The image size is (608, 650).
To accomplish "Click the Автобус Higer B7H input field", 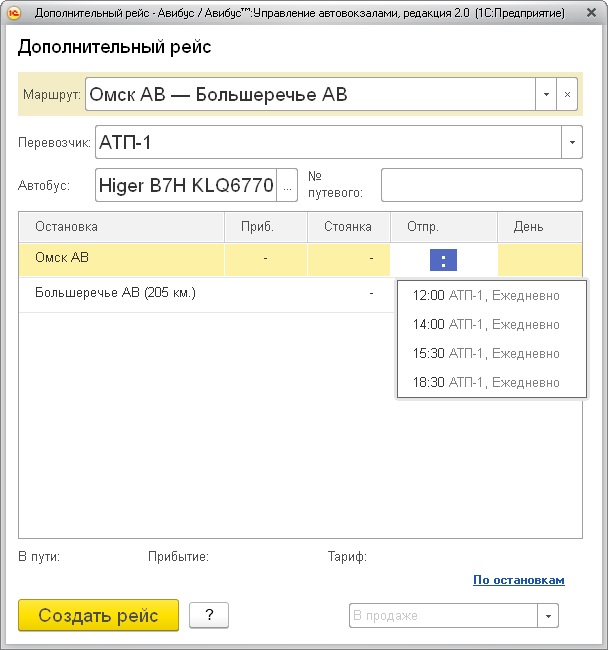I will click(x=186, y=185).
